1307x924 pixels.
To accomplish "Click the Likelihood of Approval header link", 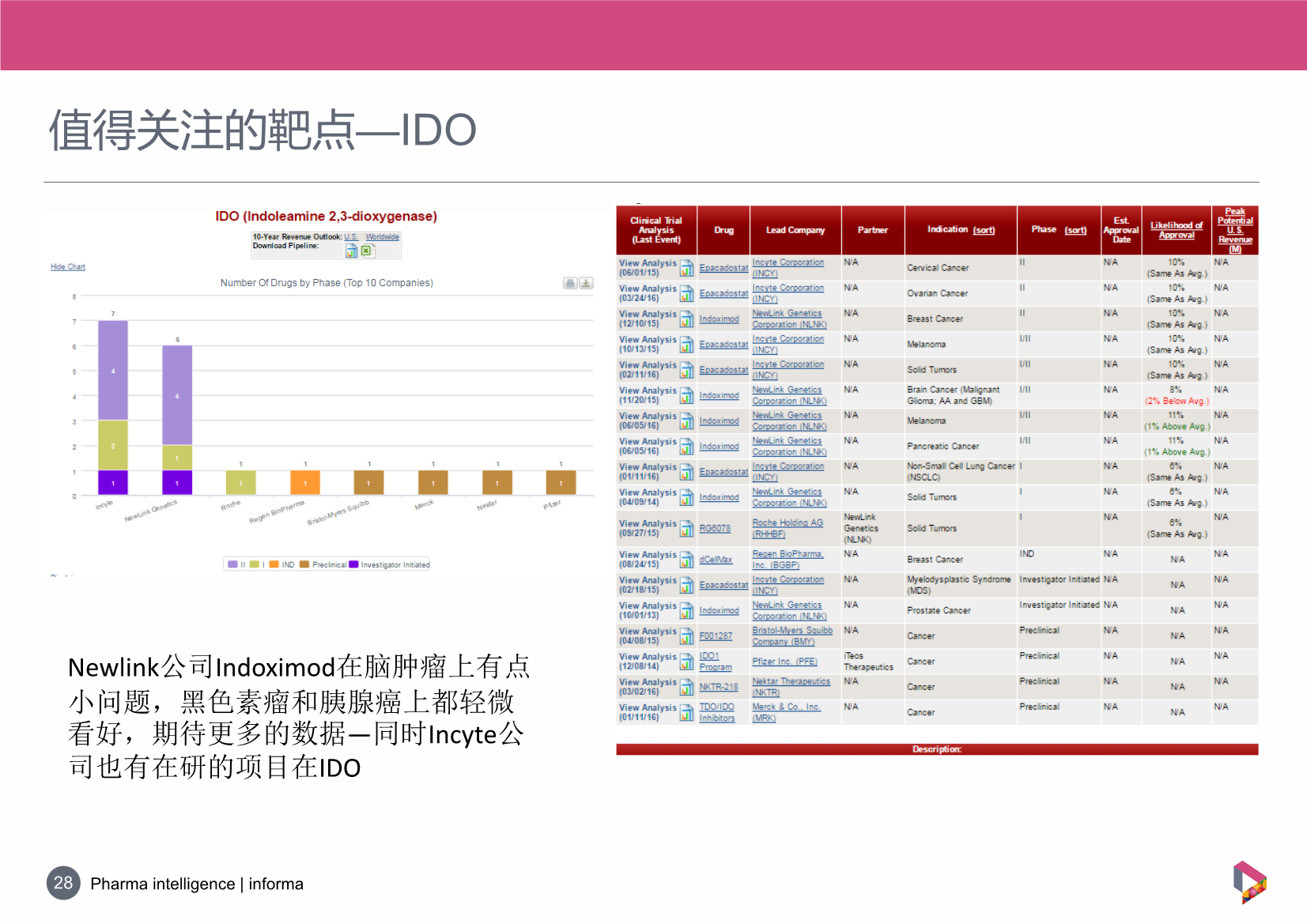I will 1177,230.
